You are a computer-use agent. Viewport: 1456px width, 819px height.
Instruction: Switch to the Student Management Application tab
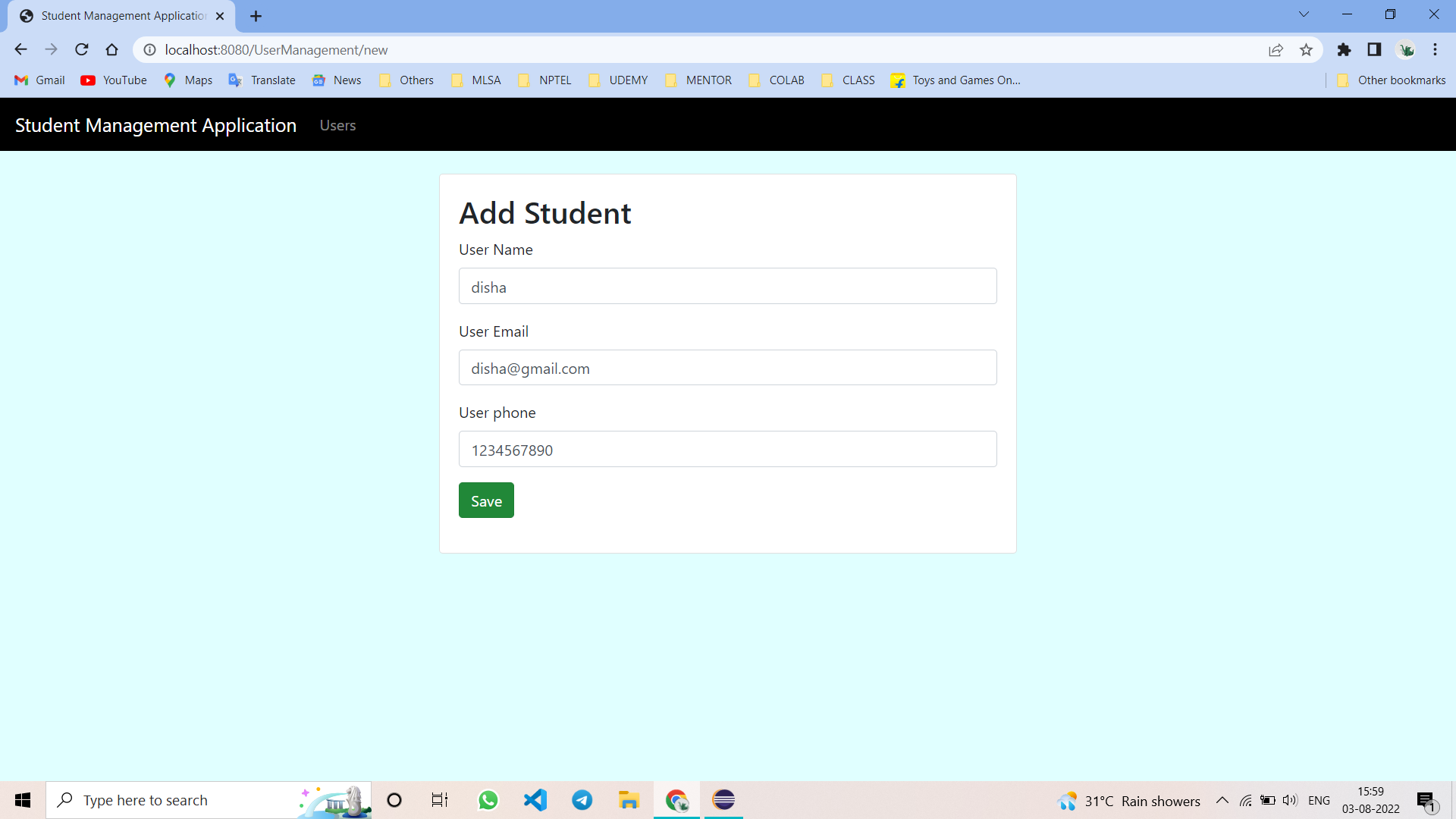coord(121,15)
